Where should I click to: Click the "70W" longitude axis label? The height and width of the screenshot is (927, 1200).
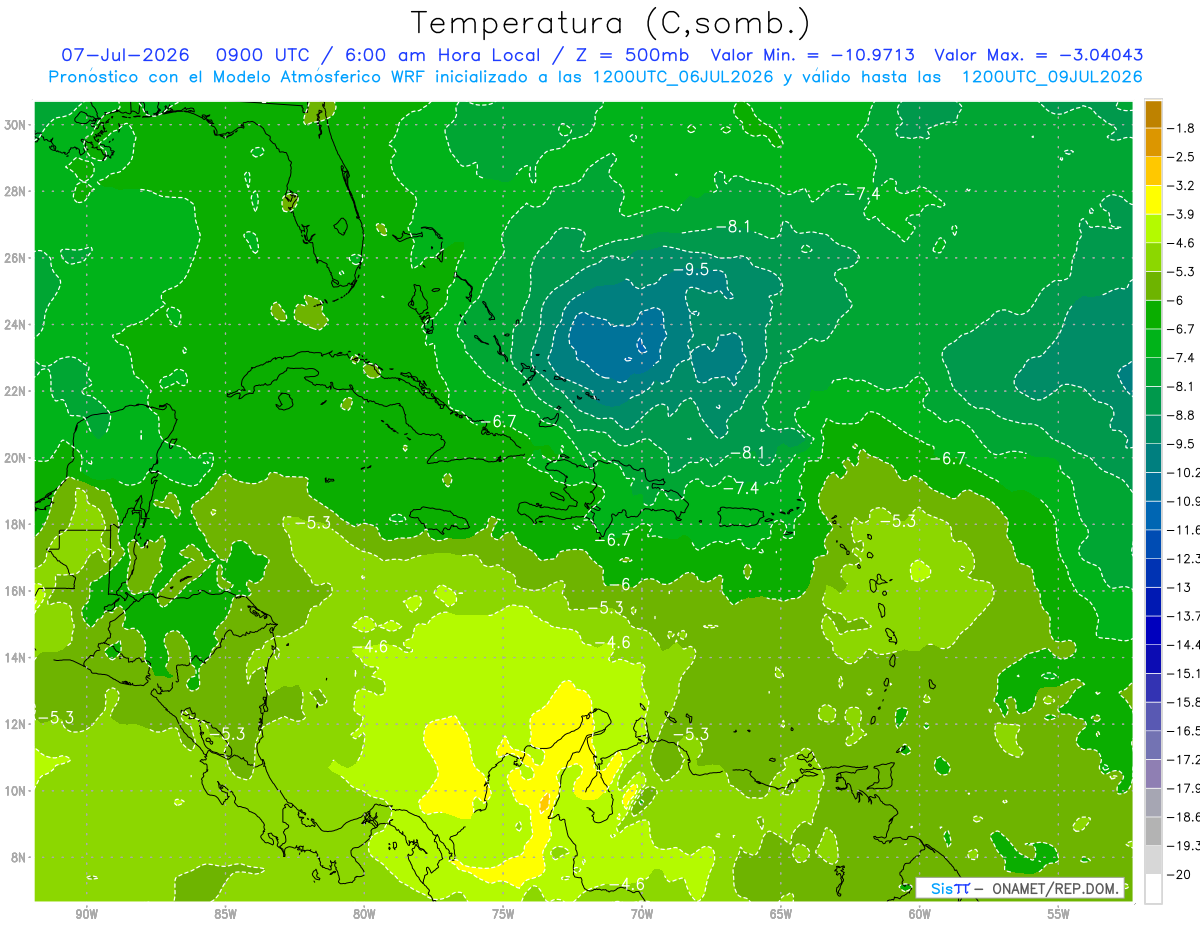pyautogui.click(x=642, y=915)
